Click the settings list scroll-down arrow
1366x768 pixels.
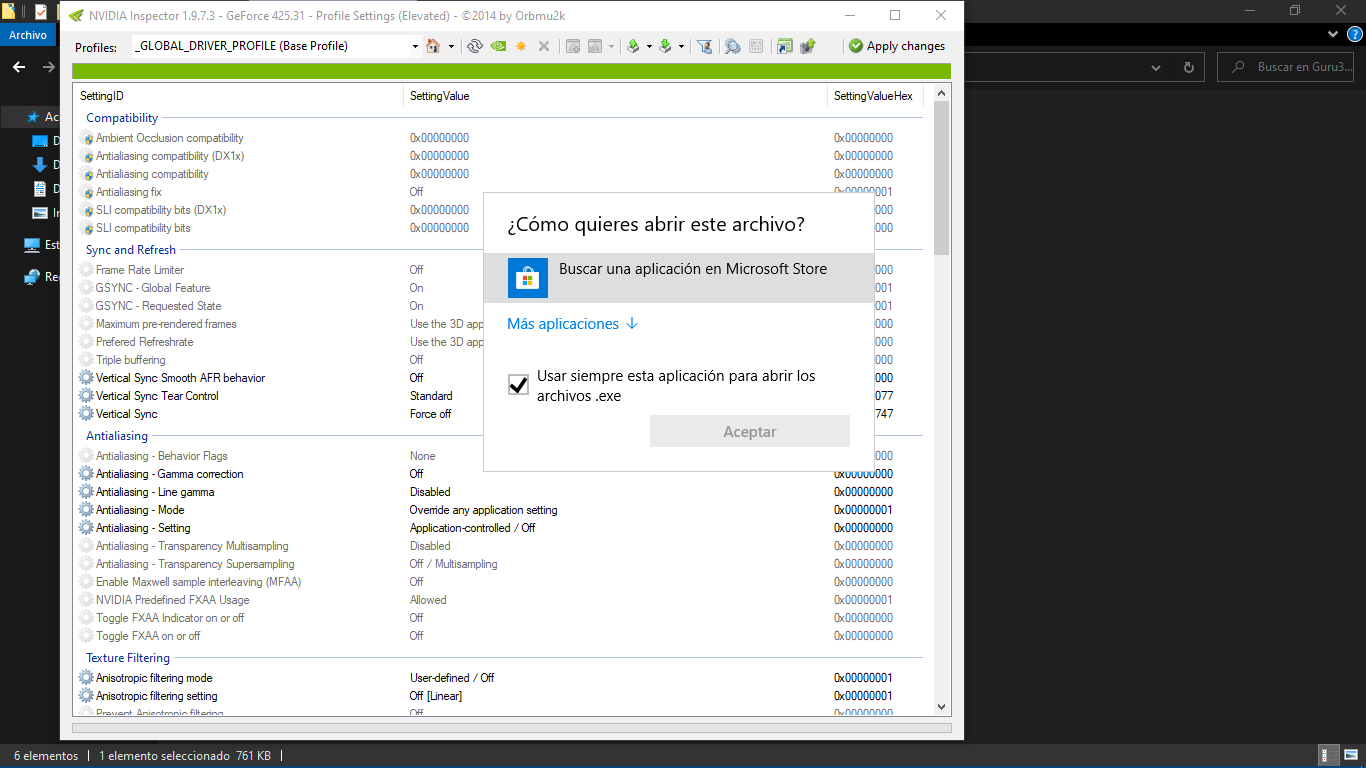point(941,706)
